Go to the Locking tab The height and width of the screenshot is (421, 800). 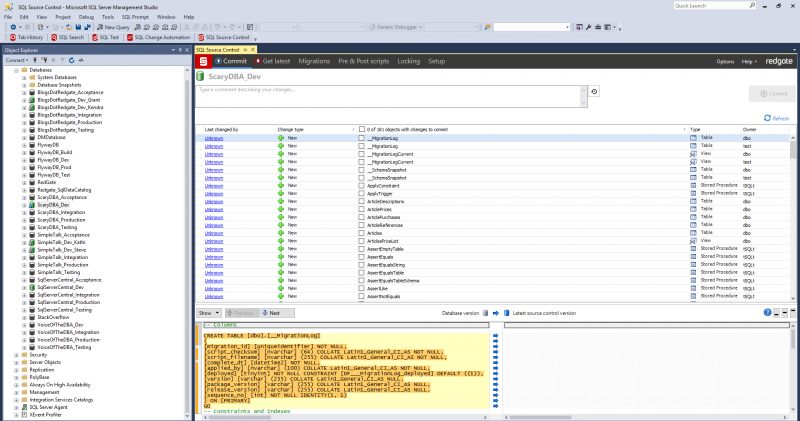pyautogui.click(x=409, y=61)
